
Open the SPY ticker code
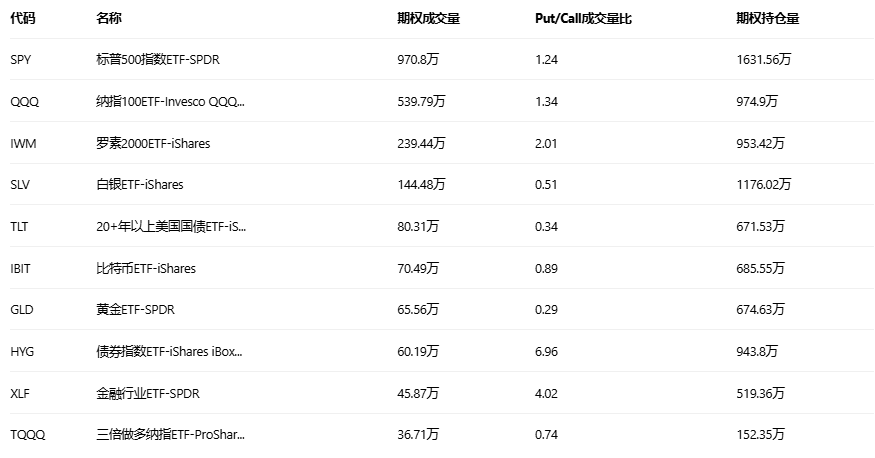[x=21, y=60]
